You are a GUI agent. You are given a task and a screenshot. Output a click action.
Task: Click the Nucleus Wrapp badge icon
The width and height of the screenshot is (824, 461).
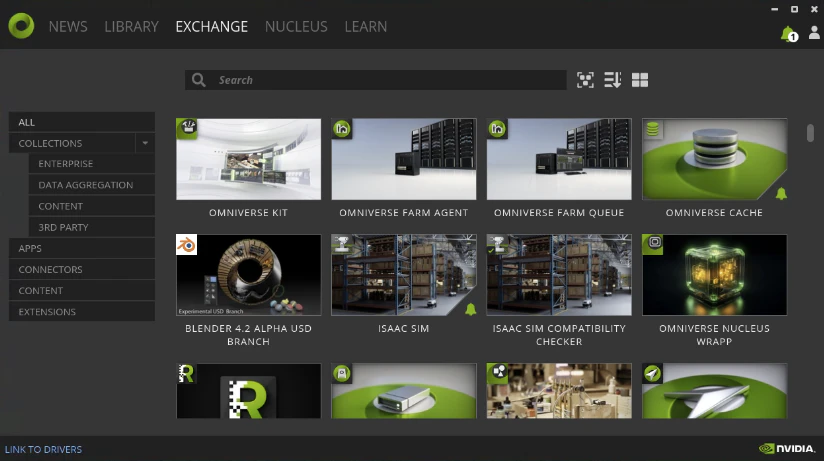pos(653,244)
